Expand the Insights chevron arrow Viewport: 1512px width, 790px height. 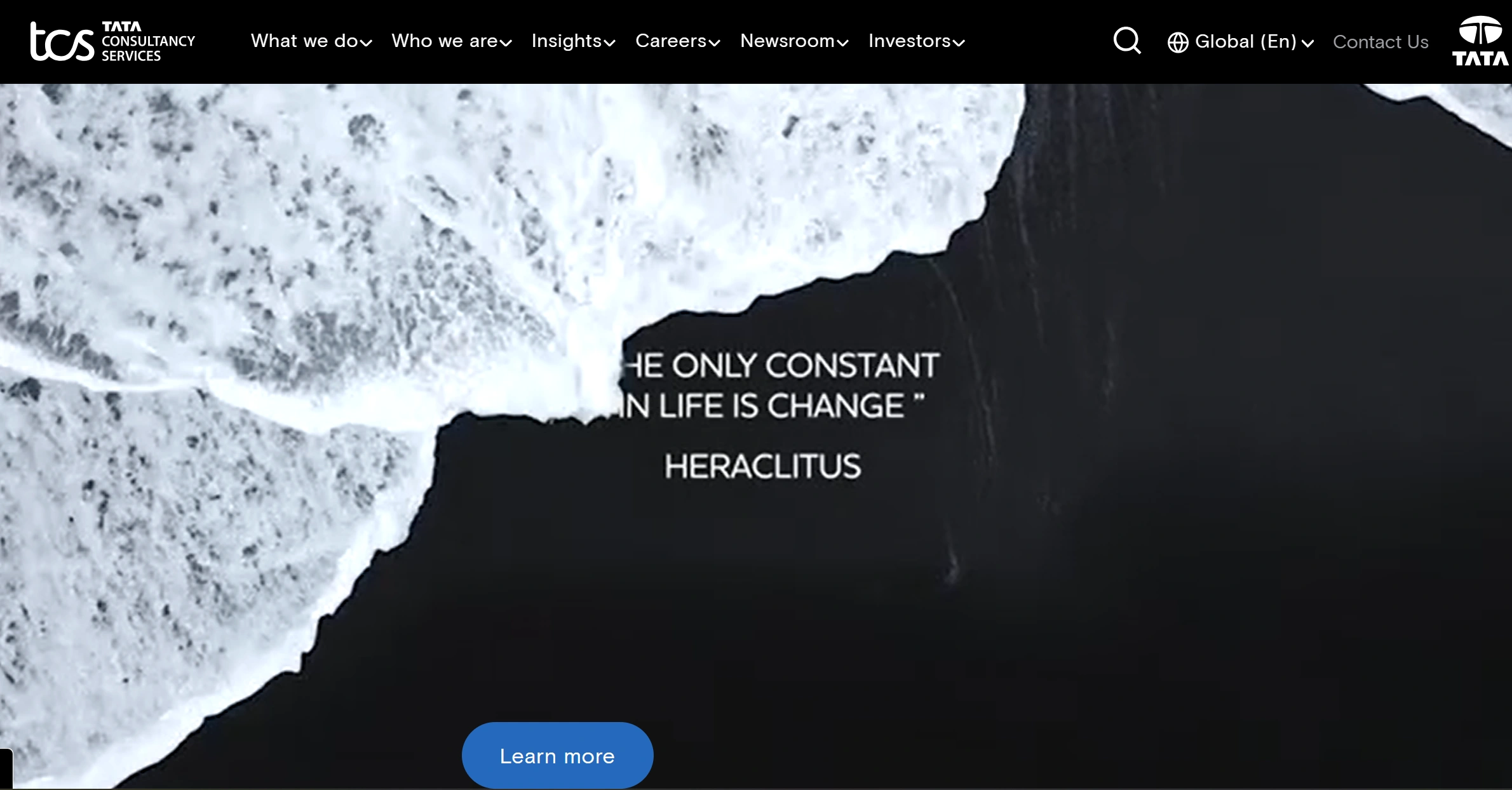tap(609, 43)
